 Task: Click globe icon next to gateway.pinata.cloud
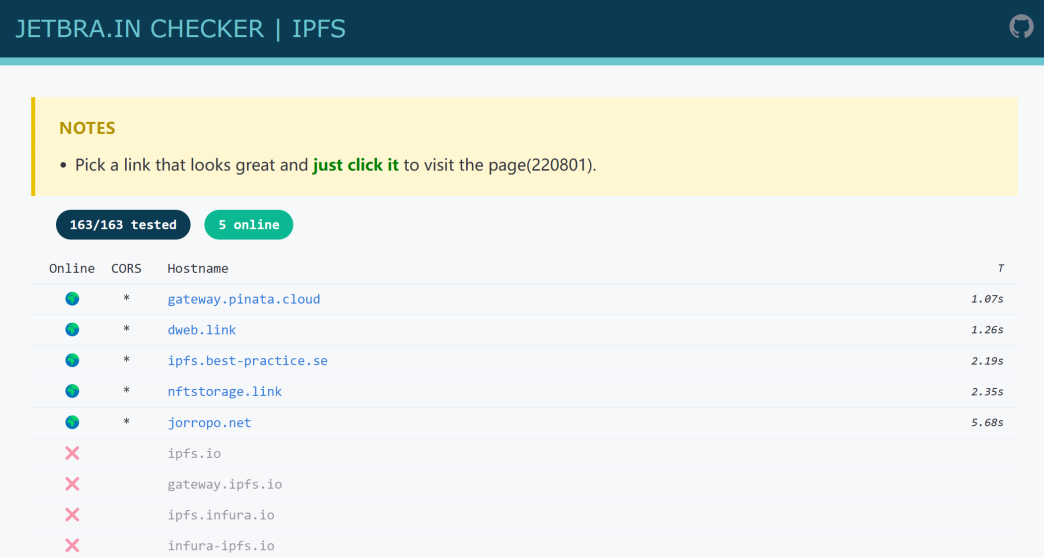click(x=72, y=299)
